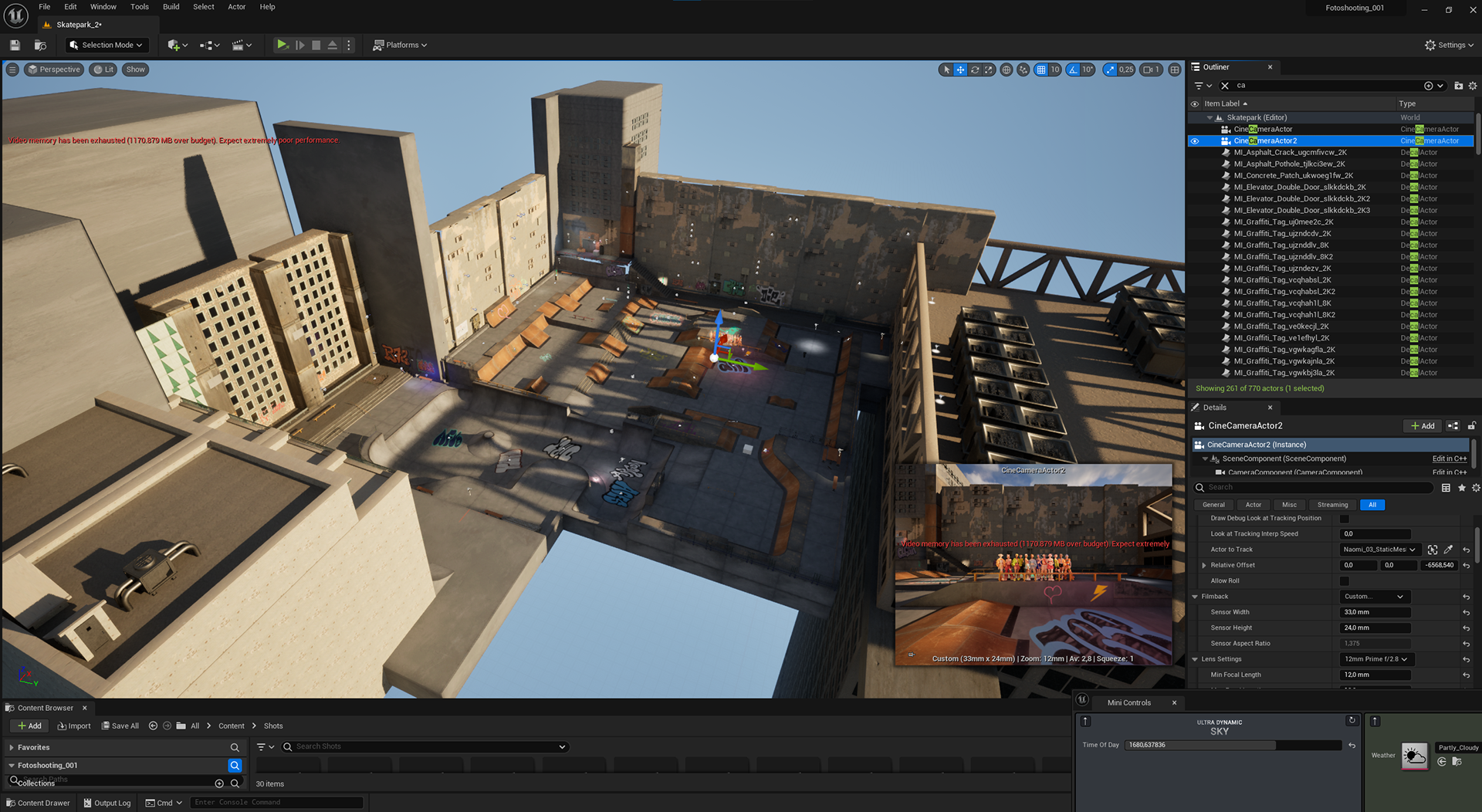1482x812 pixels.
Task: Choose the select objects cursor tool in viewport
Action: tap(946, 69)
